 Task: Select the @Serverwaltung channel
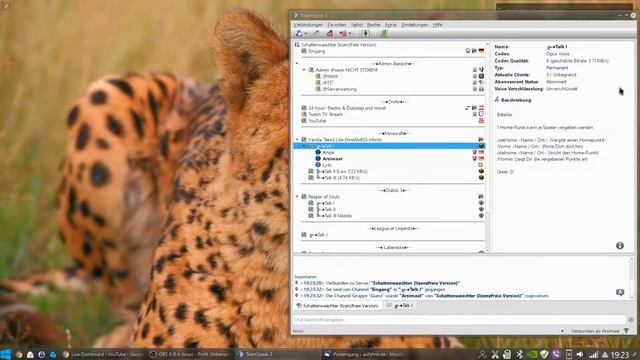(340, 89)
